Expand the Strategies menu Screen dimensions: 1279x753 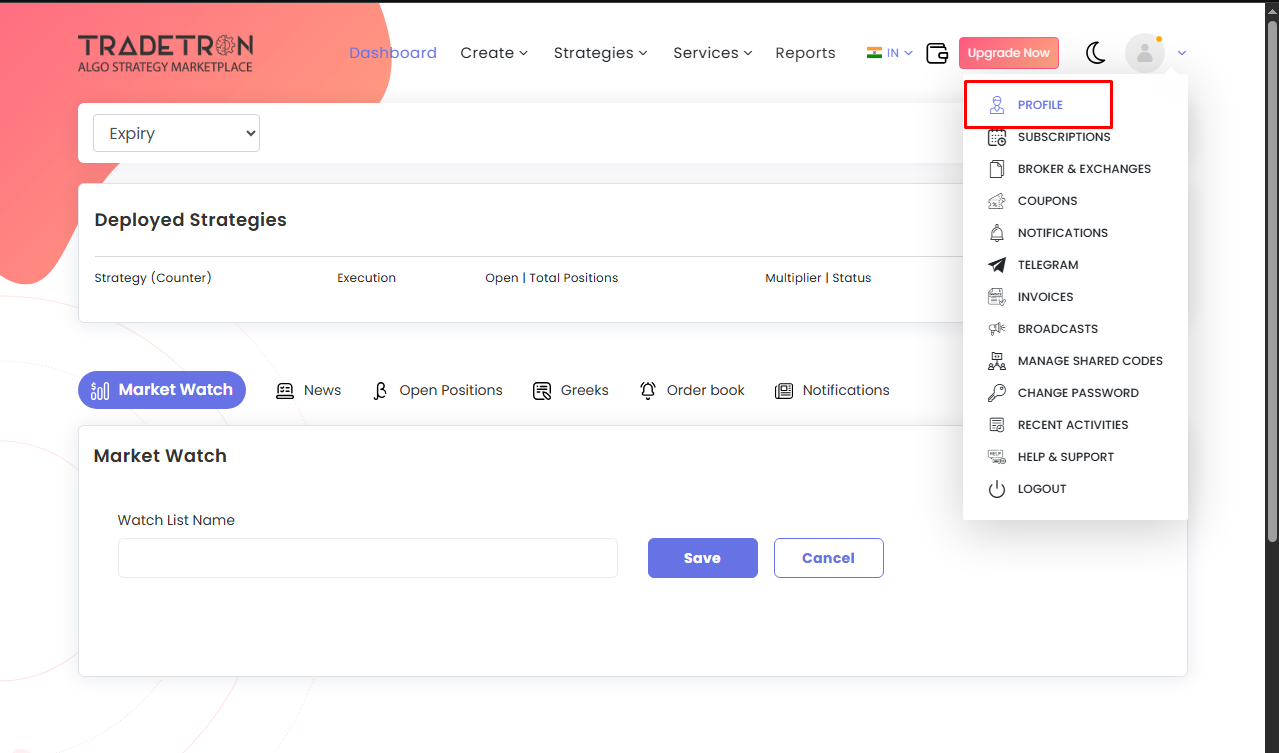pyautogui.click(x=600, y=53)
